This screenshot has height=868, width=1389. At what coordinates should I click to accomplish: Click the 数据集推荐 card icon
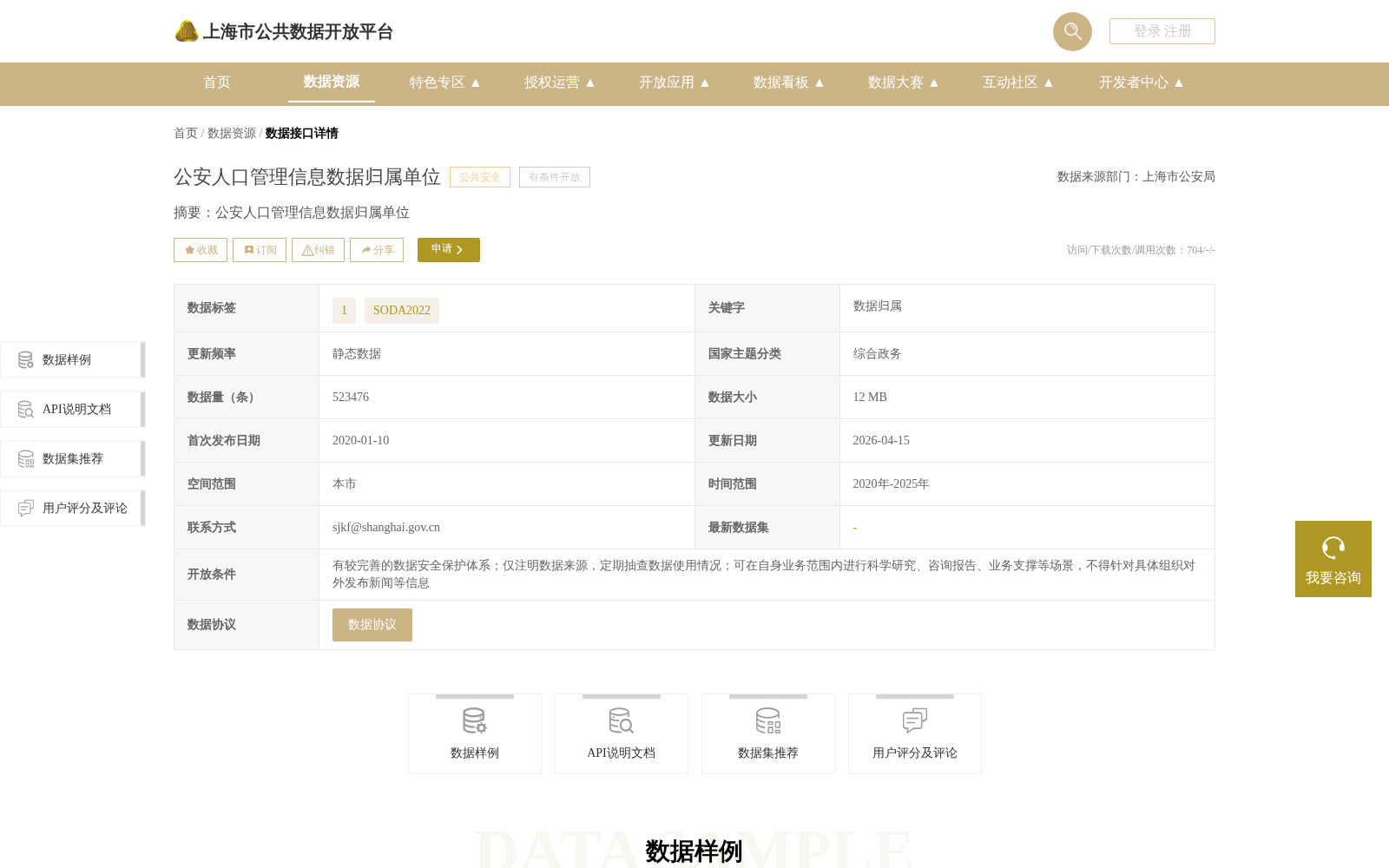(768, 720)
